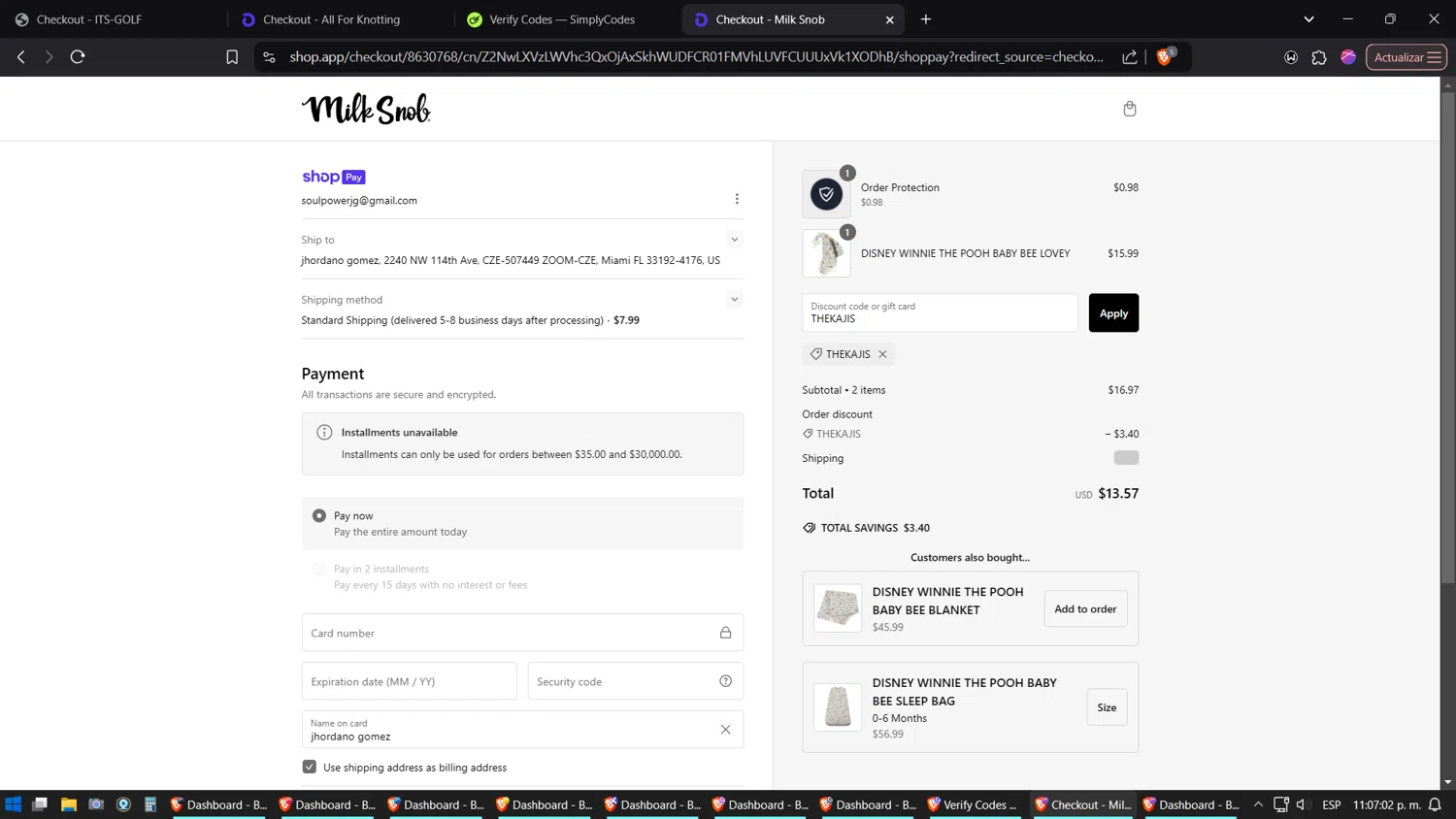Open a new browser tab

click(926, 19)
